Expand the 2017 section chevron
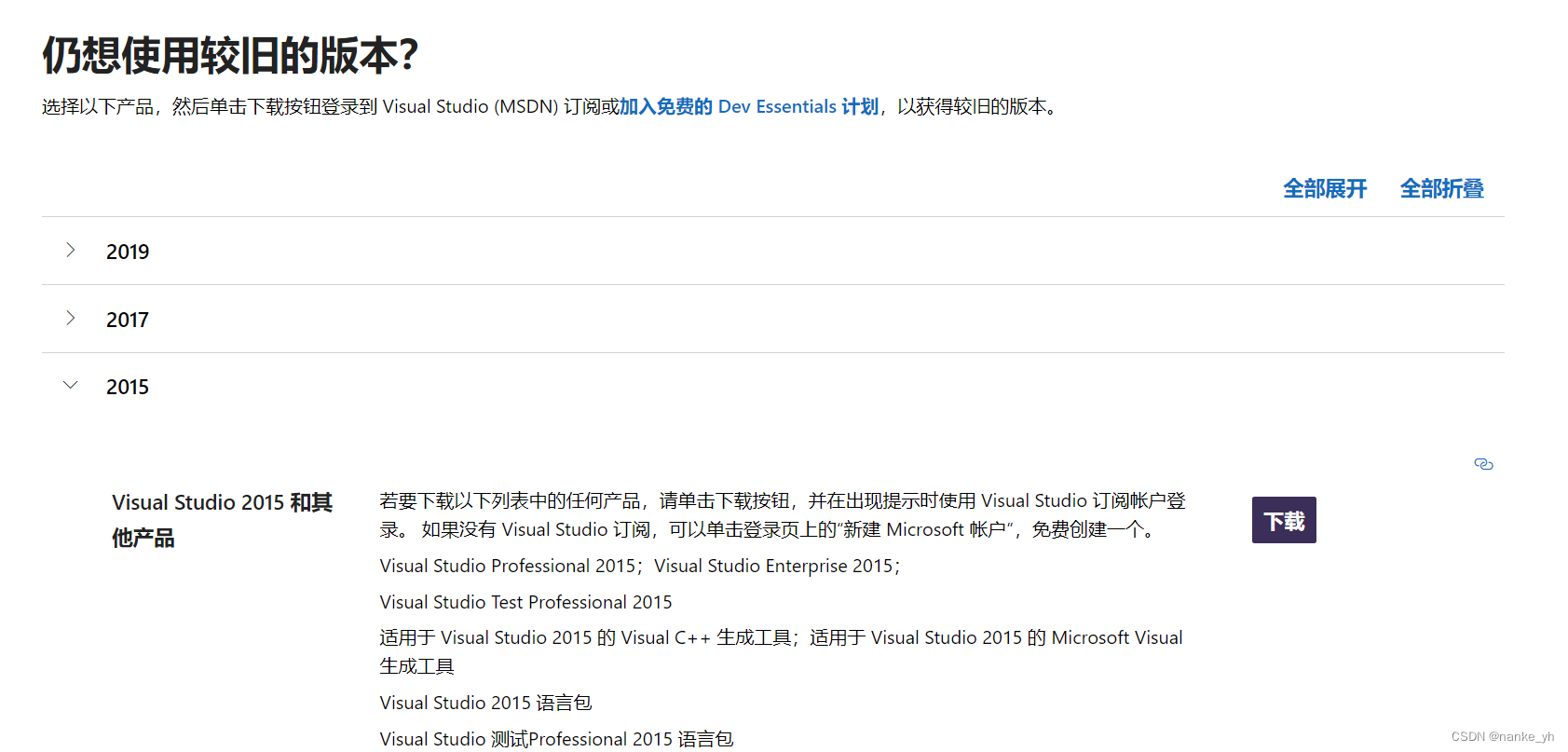1568x752 pixels. pyautogui.click(x=71, y=318)
